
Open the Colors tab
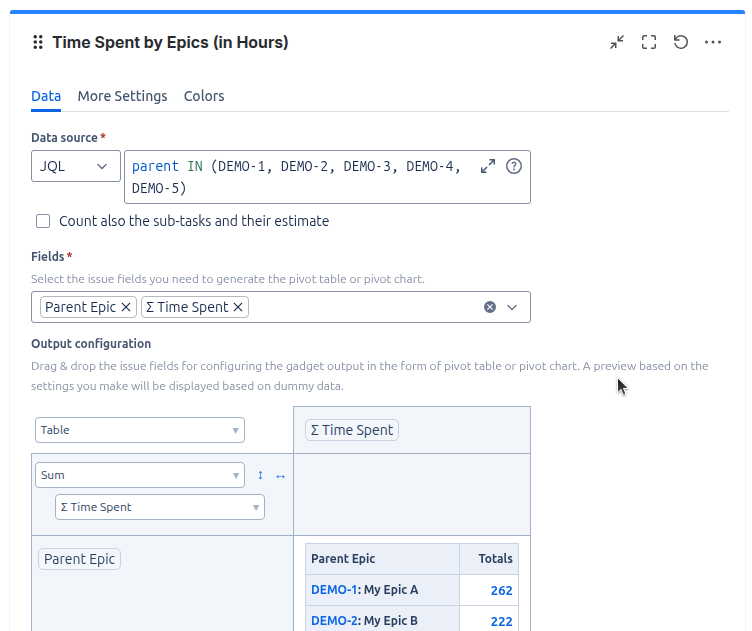(x=204, y=96)
